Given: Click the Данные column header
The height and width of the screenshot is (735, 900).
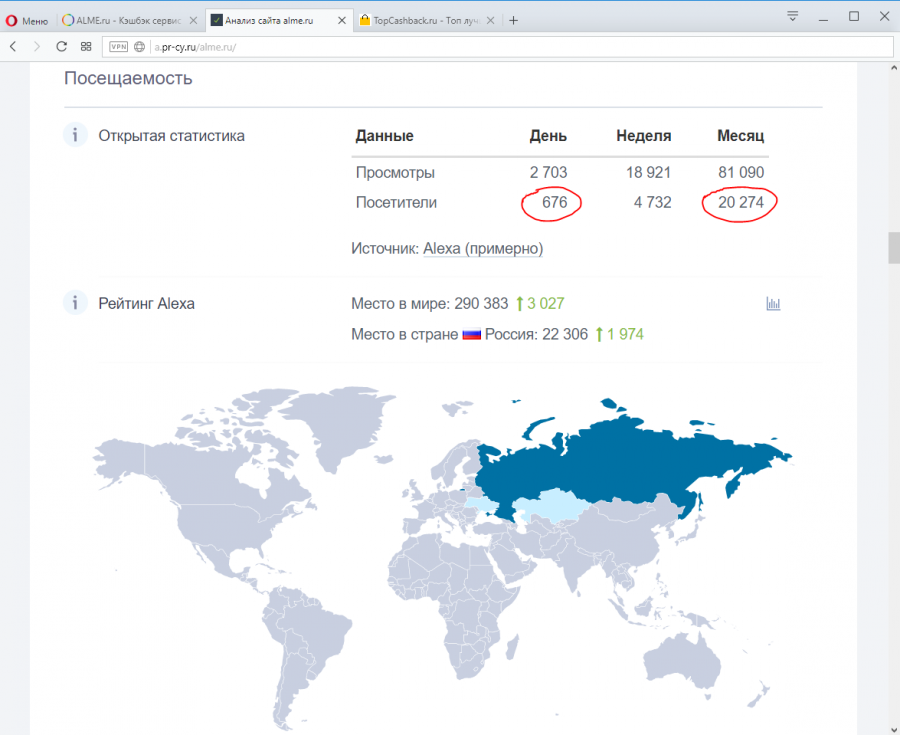Looking at the screenshot, I should (385, 136).
